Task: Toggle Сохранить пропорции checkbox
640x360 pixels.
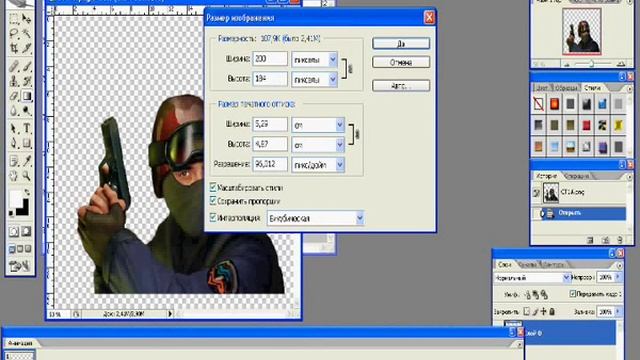Action: coord(213,200)
